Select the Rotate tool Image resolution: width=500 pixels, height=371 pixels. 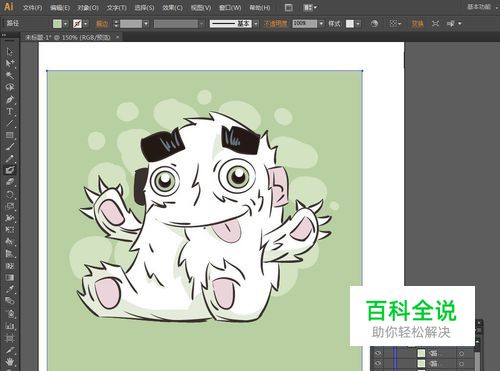[x=9, y=194]
